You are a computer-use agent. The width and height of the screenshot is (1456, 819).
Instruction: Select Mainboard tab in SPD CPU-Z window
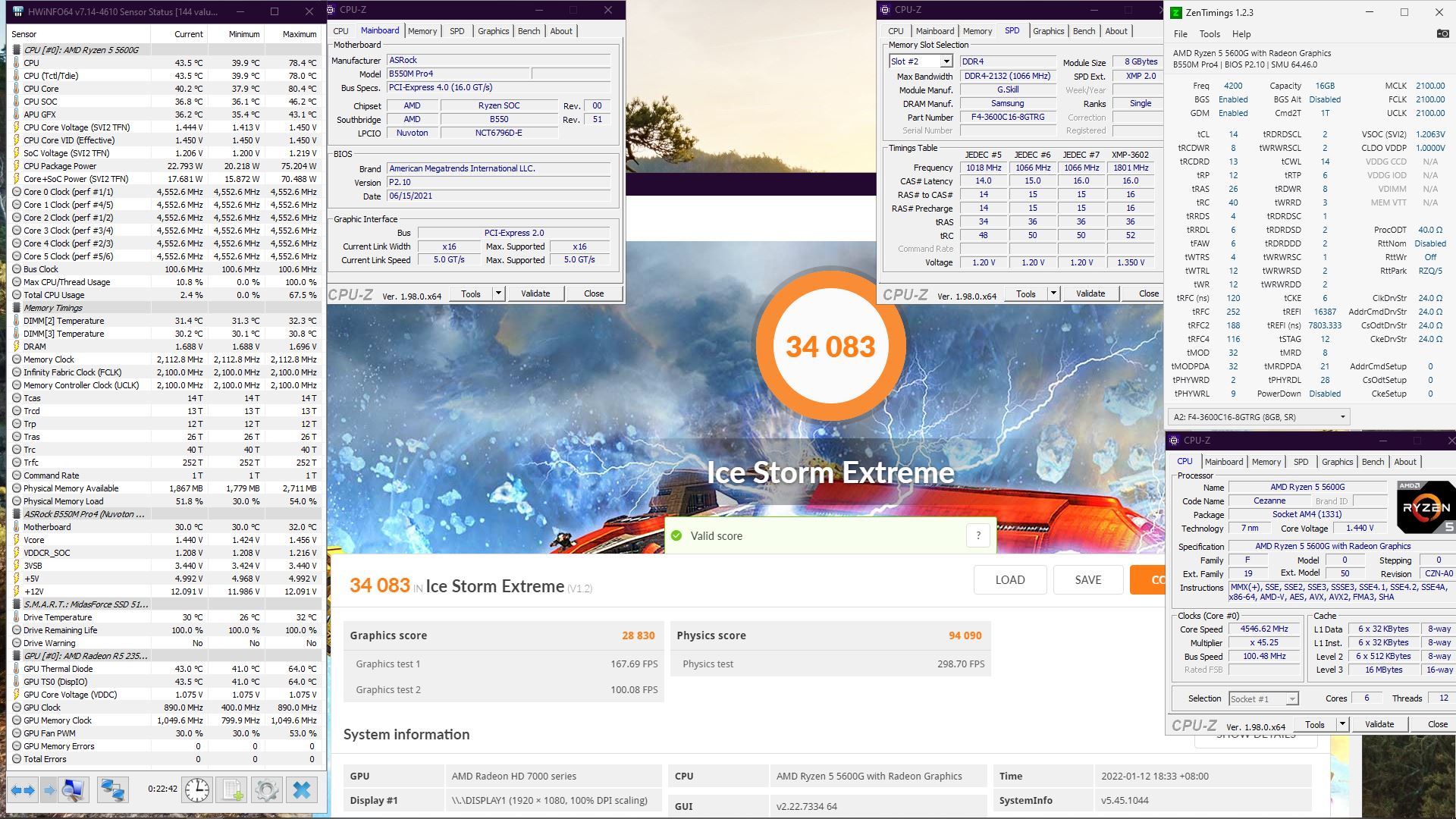click(x=934, y=31)
